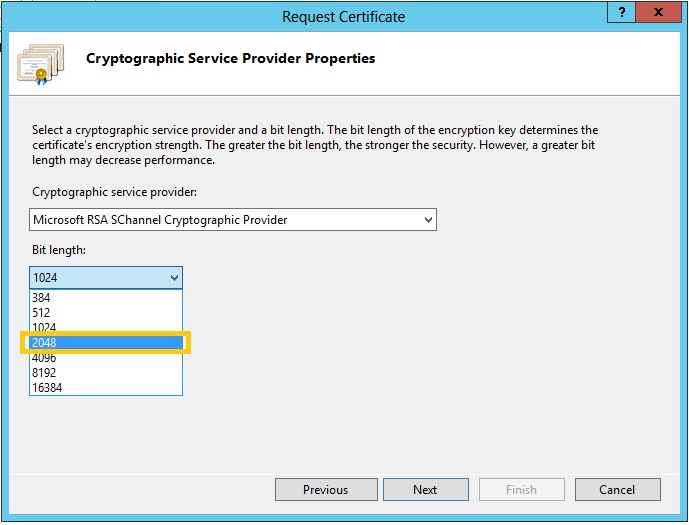
Task: Go back with the Previous button
Action: pos(325,490)
